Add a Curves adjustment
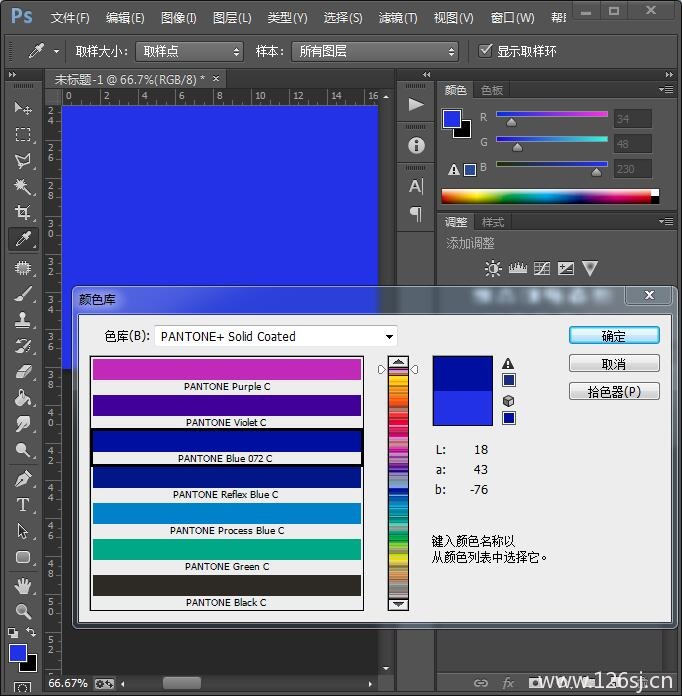This screenshot has height=696, width=682. pos(542,268)
